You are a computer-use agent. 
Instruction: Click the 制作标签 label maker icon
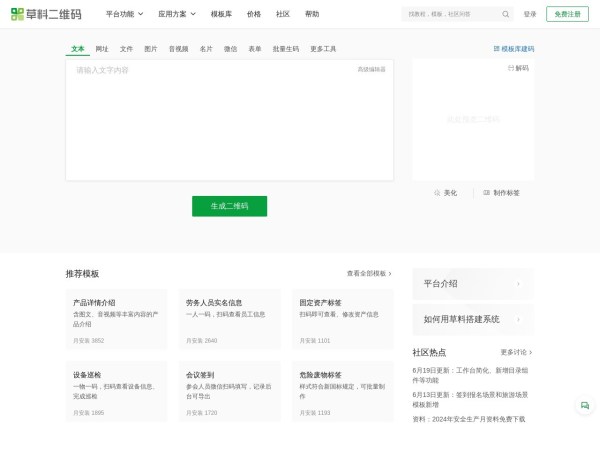point(486,193)
